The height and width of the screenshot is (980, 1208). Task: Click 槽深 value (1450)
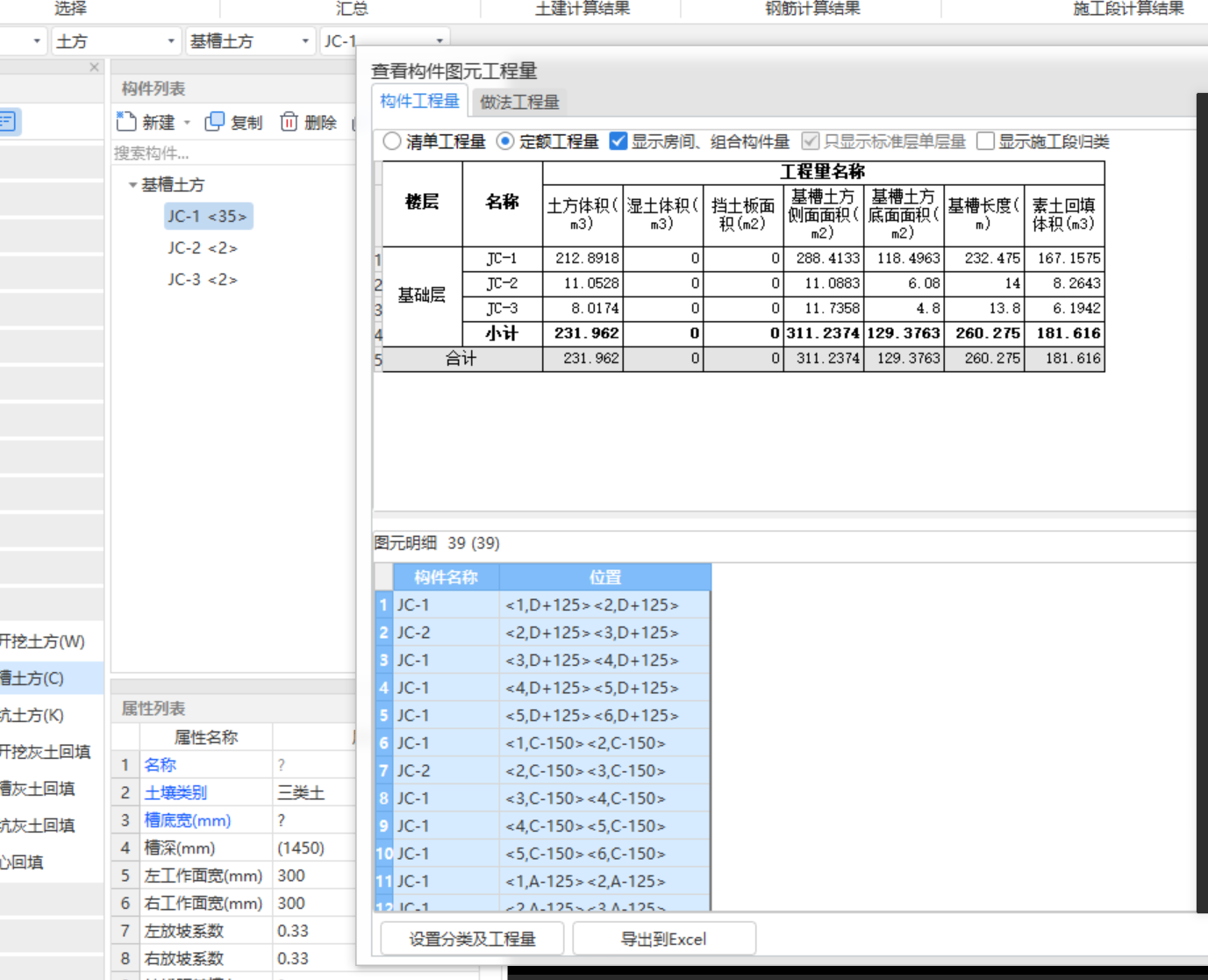[301, 848]
